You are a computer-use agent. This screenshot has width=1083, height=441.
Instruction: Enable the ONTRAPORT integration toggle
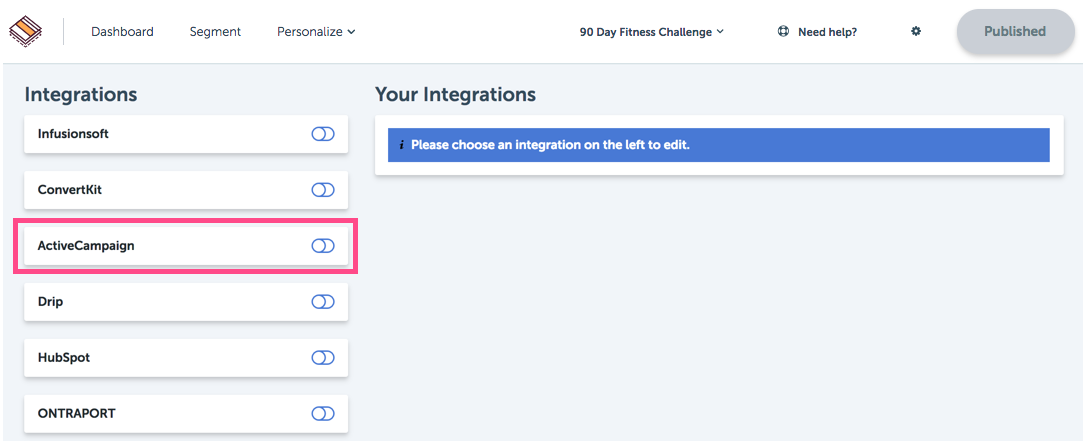(323, 414)
